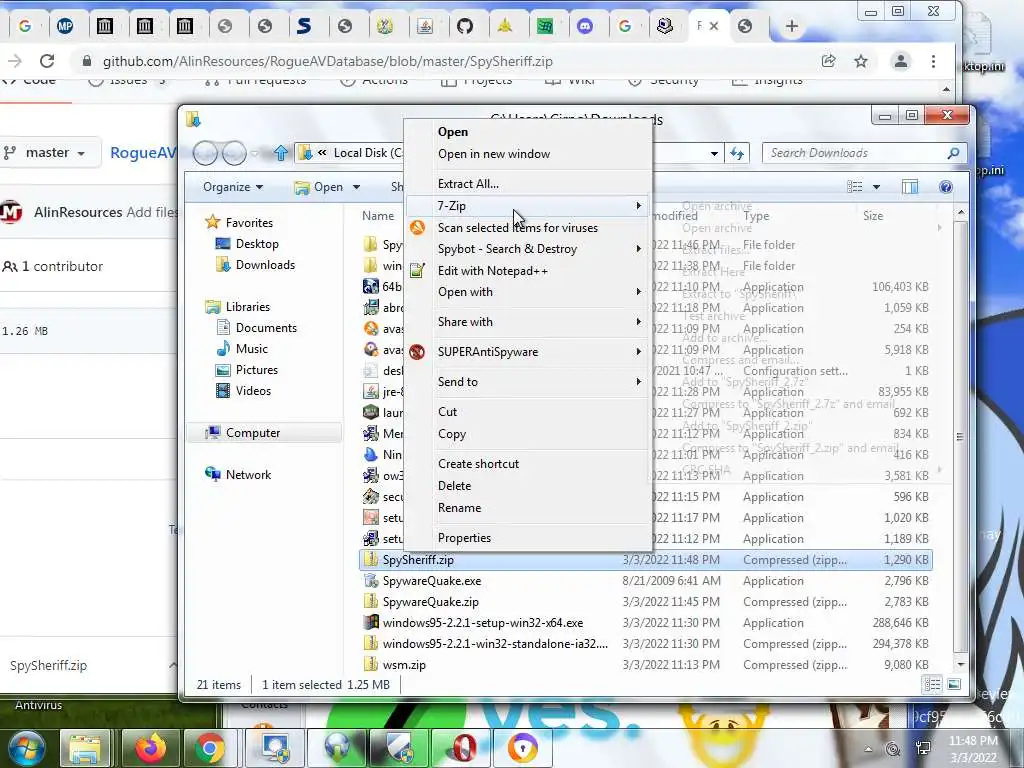Open Music library in sidebar
The width and height of the screenshot is (1024, 768).
[x=242, y=349]
